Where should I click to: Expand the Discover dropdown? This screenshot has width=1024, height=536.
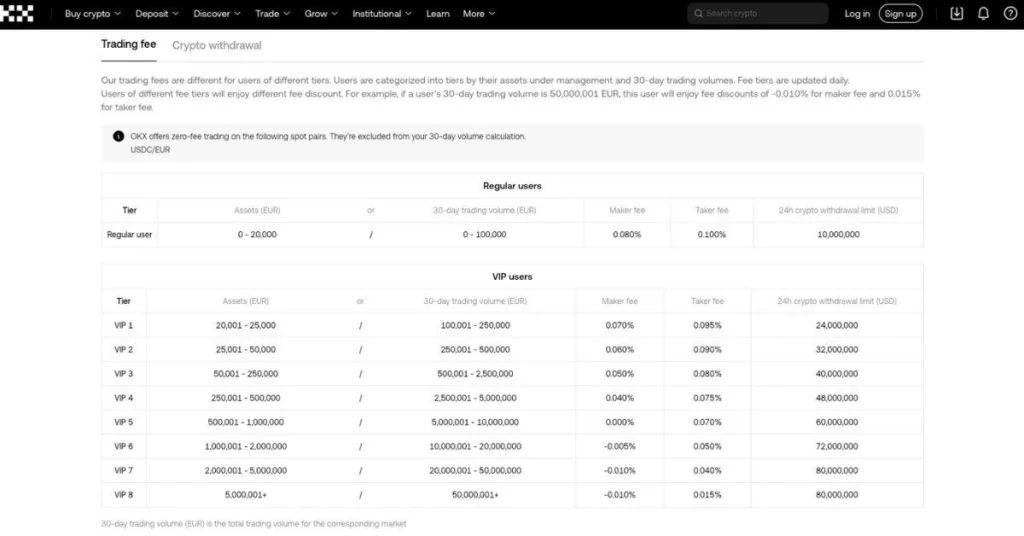tap(217, 14)
